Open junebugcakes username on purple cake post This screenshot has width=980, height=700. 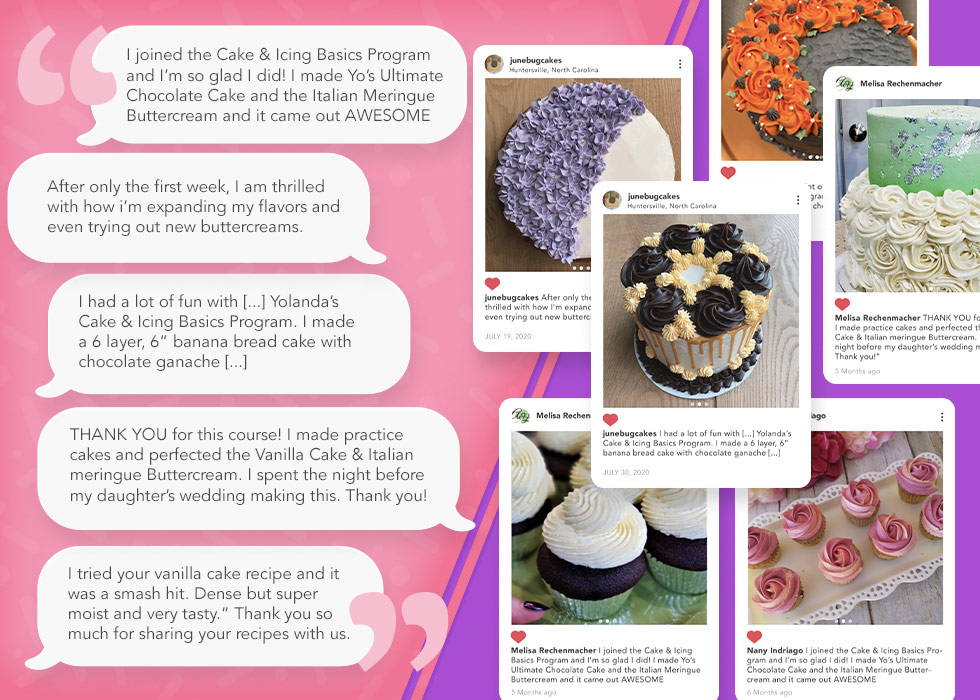click(536, 60)
